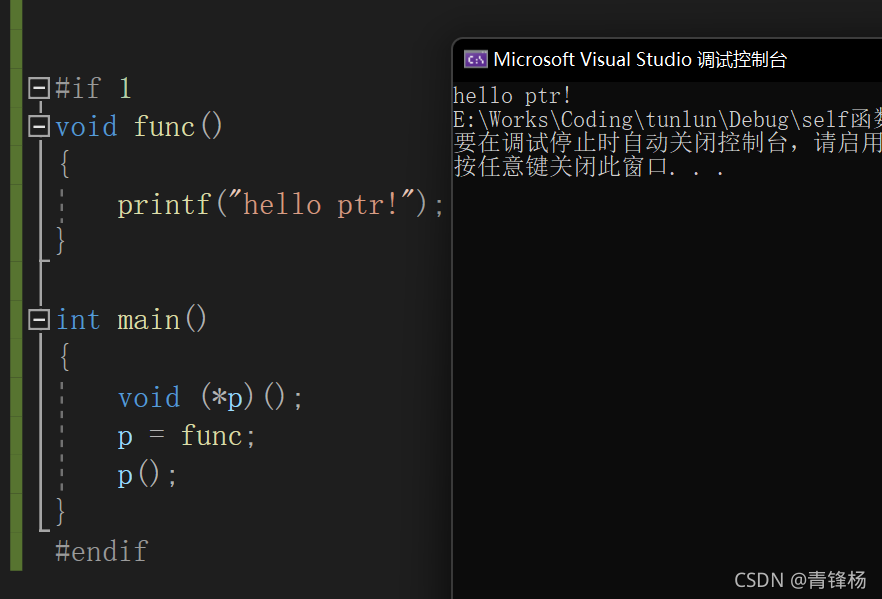The height and width of the screenshot is (599, 882).
Task: Click the main function name
Action: point(148,319)
